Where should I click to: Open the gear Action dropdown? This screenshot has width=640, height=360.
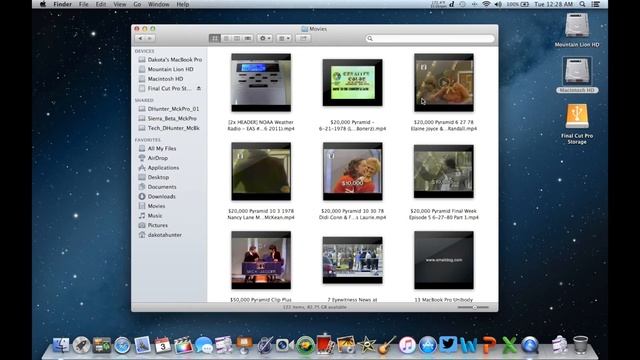pyautogui.click(x=264, y=38)
